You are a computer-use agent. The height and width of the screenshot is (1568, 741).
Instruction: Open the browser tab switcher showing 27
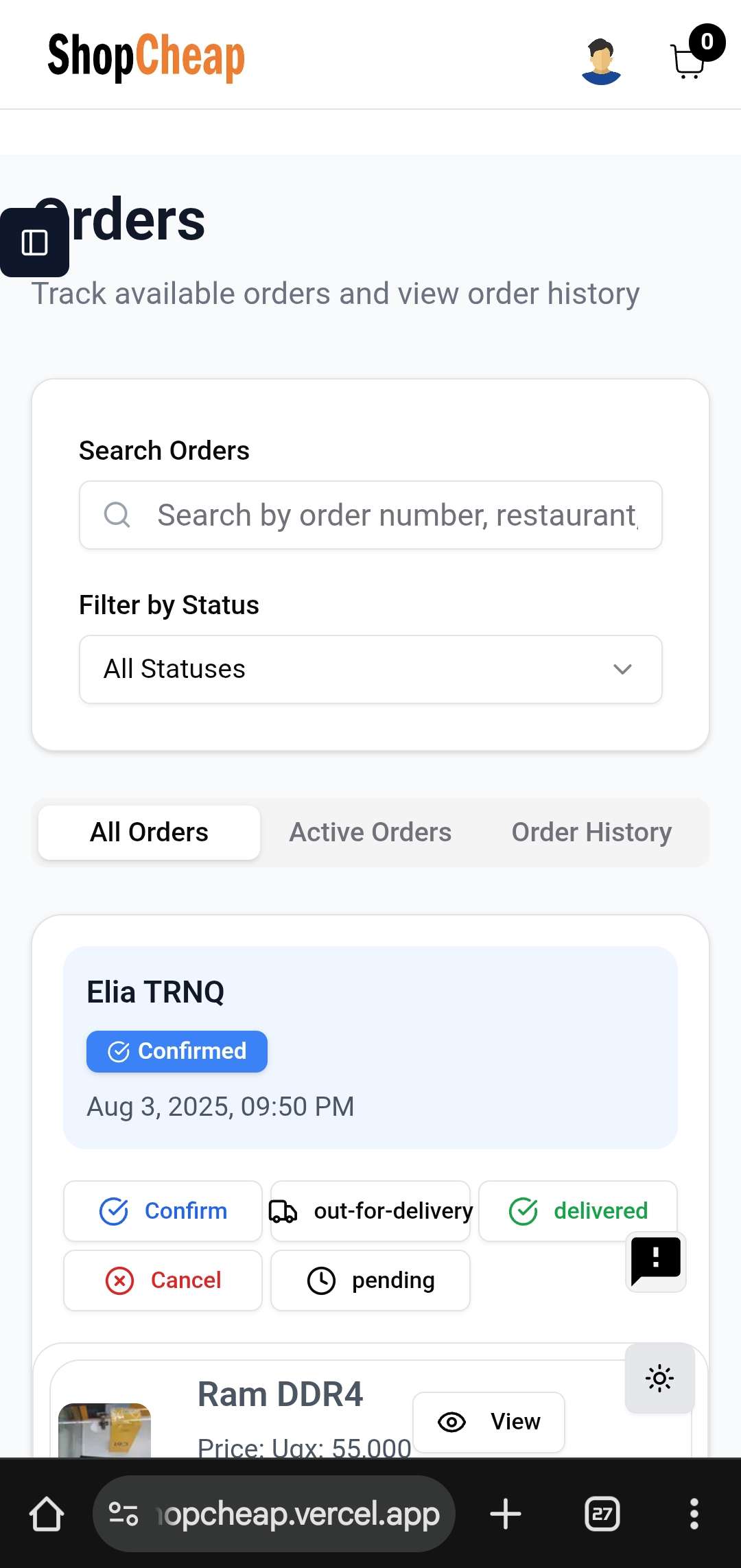click(x=602, y=1514)
